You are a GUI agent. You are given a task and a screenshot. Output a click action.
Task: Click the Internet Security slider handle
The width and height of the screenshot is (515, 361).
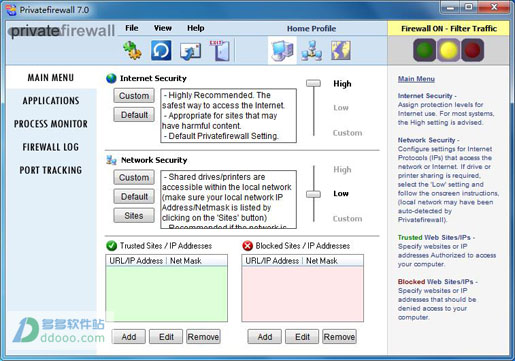313,83
